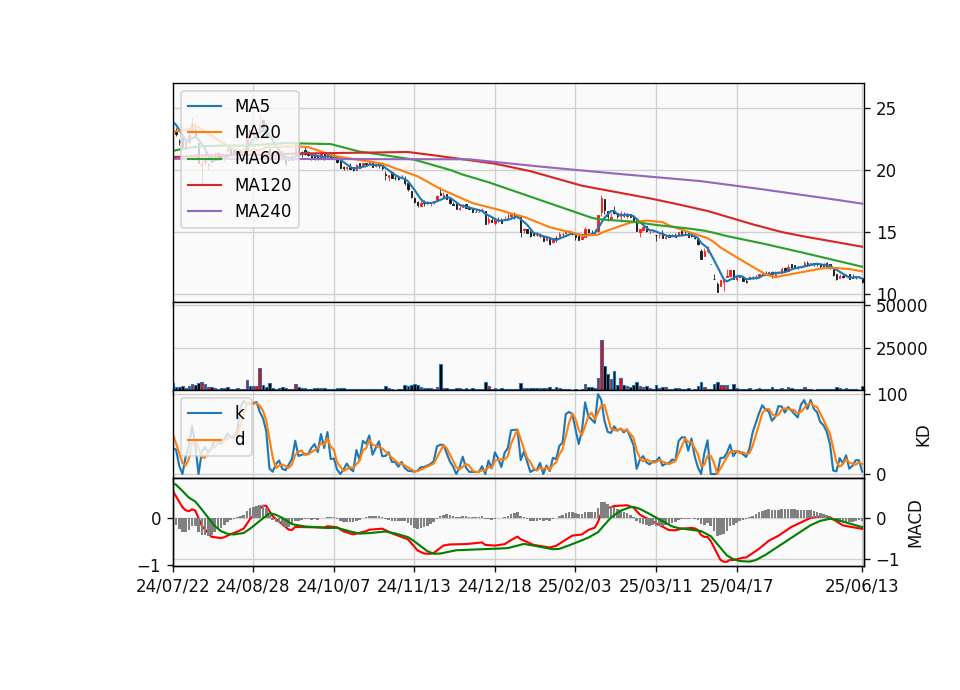960x690 pixels.
Task: Click the MA120 legend label
Action: pos(263,185)
